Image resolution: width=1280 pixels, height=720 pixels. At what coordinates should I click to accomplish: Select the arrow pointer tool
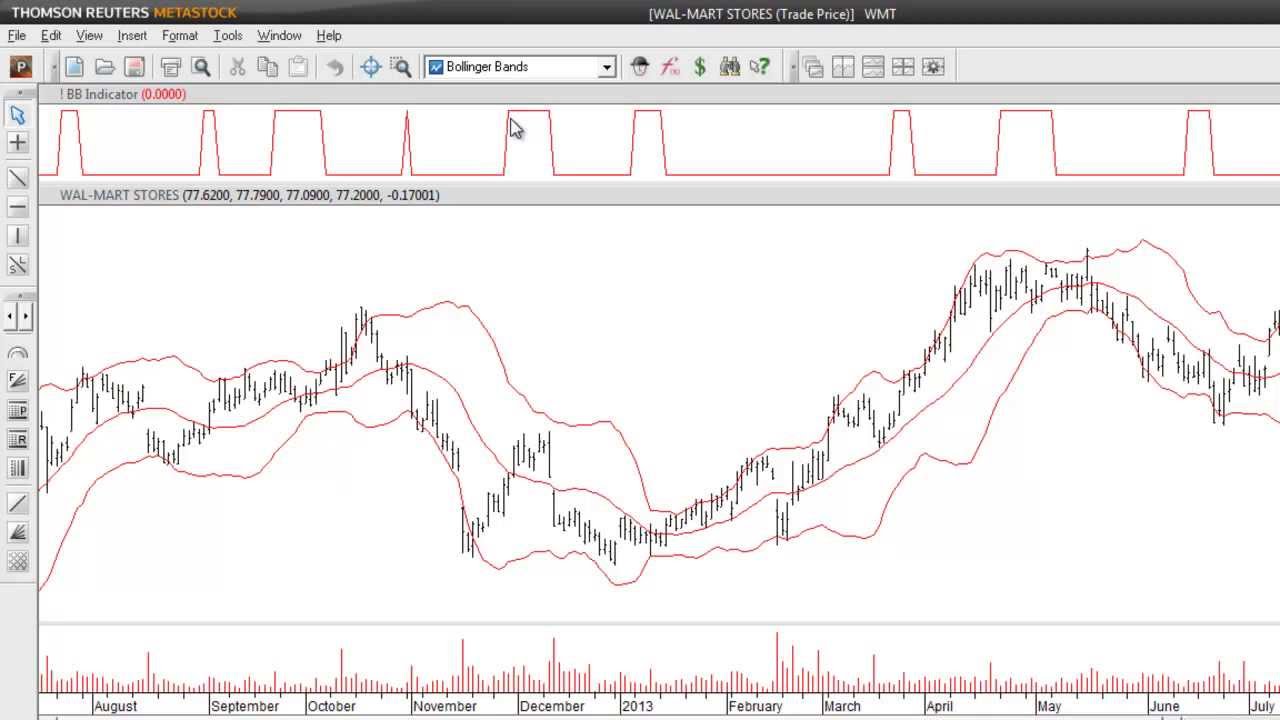click(x=18, y=115)
